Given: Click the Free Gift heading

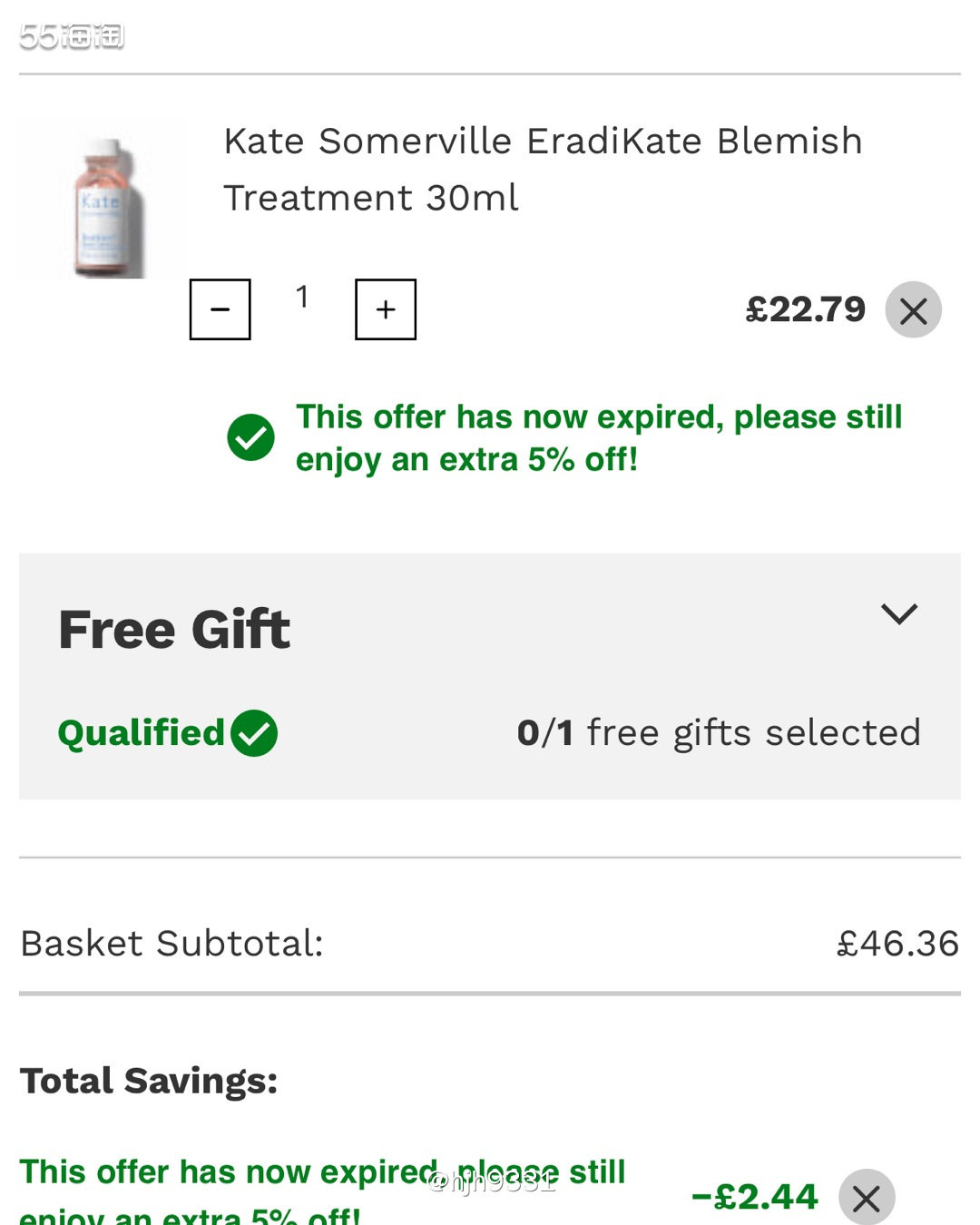Looking at the screenshot, I should 174,629.
